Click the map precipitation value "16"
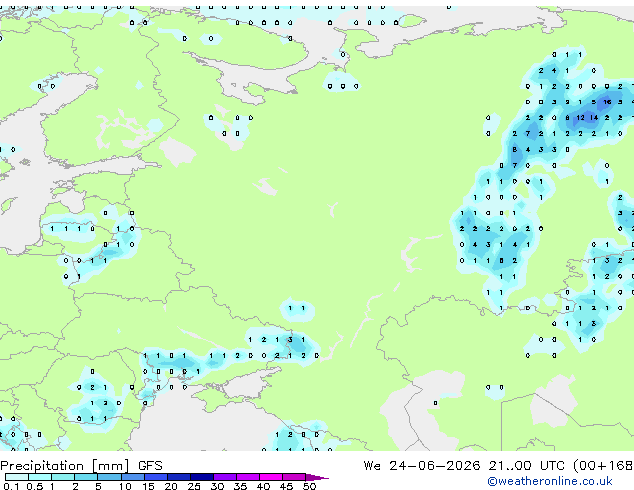Screen dimensions: 634x490 607,102
